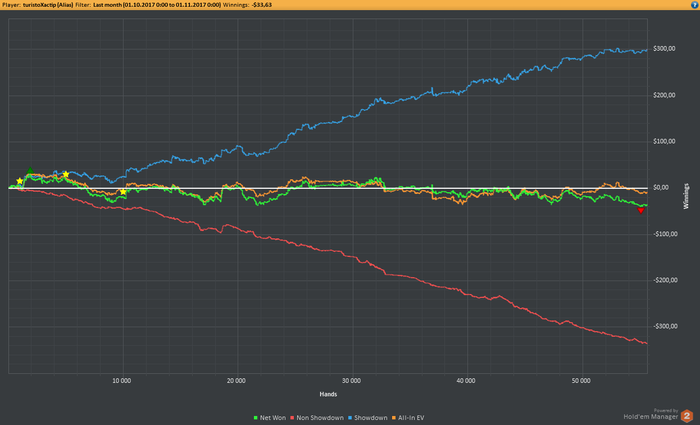The image size is (700, 425).
Task: Click the Winnings axis label
Action: [686, 196]
